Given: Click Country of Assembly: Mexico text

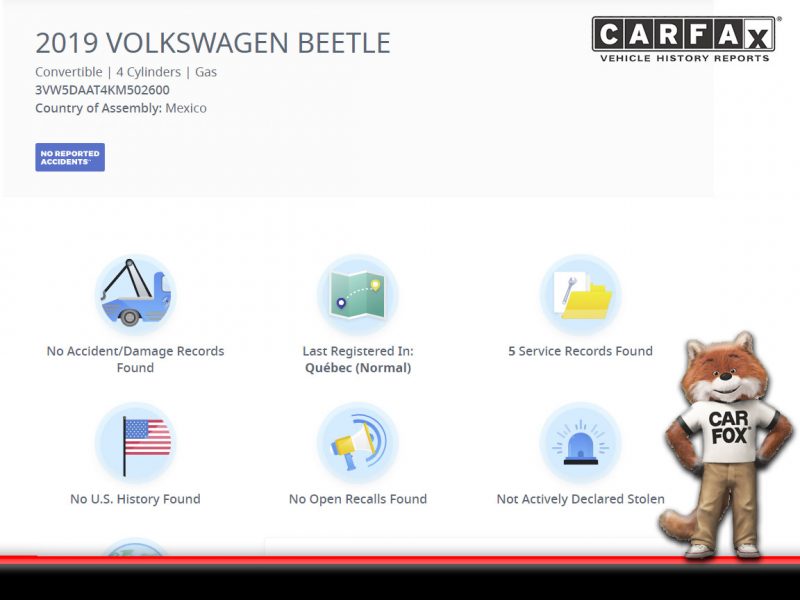Looking at the screenshot, I should (121, 108).
